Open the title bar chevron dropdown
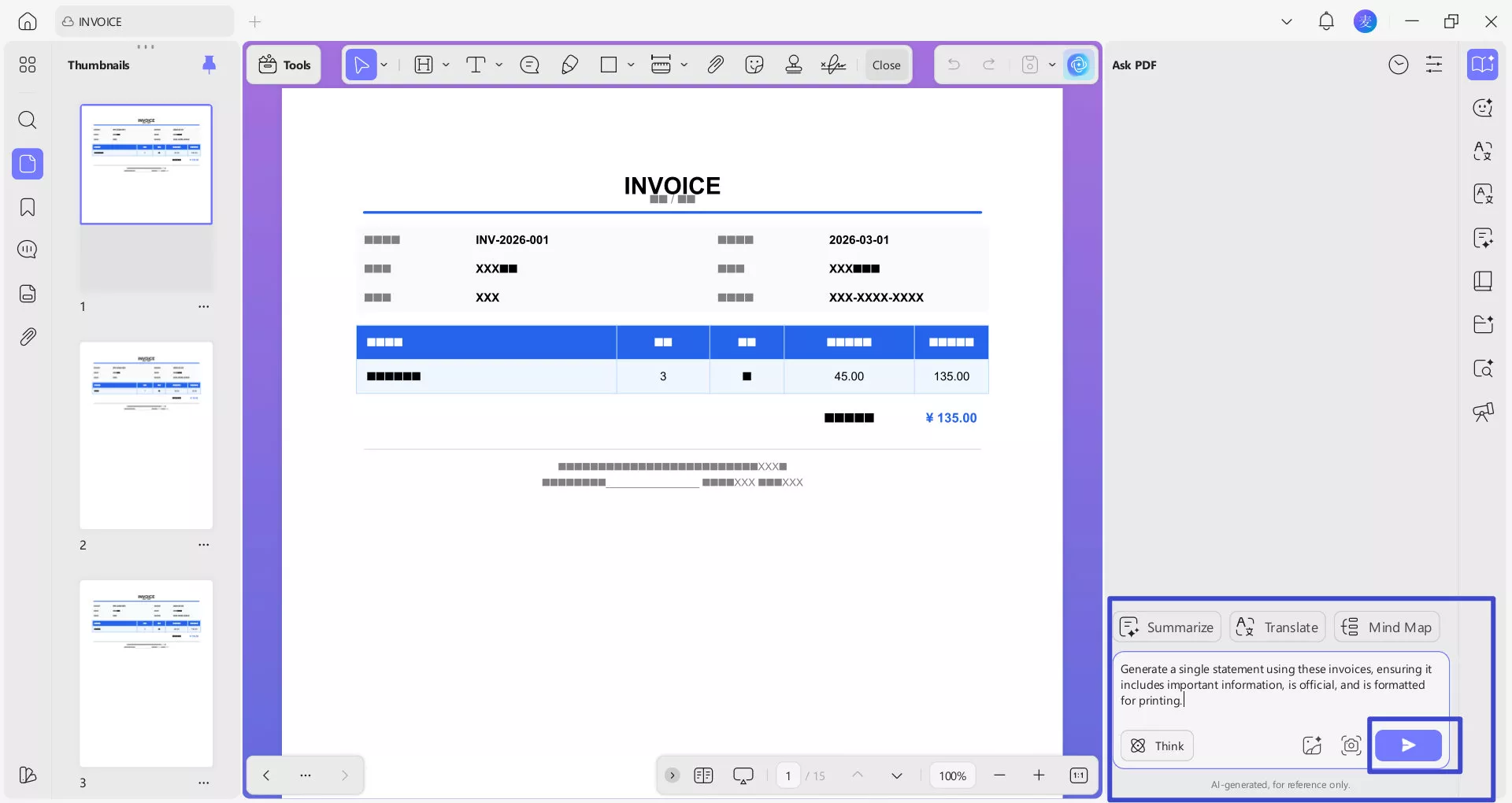 (1287, 21)
